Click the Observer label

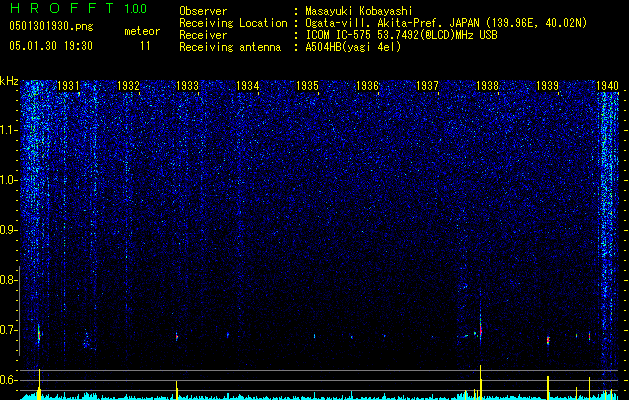pos(203,11)
